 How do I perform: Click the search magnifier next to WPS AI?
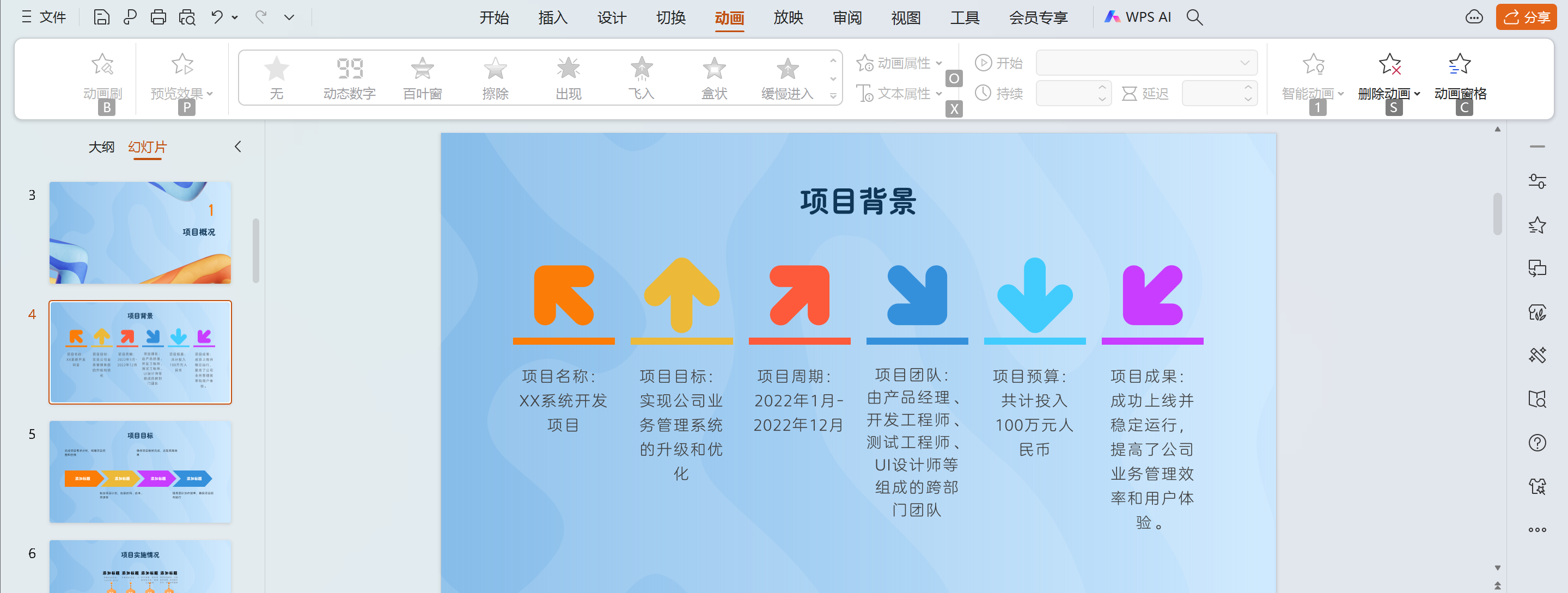coord(1194,17)
